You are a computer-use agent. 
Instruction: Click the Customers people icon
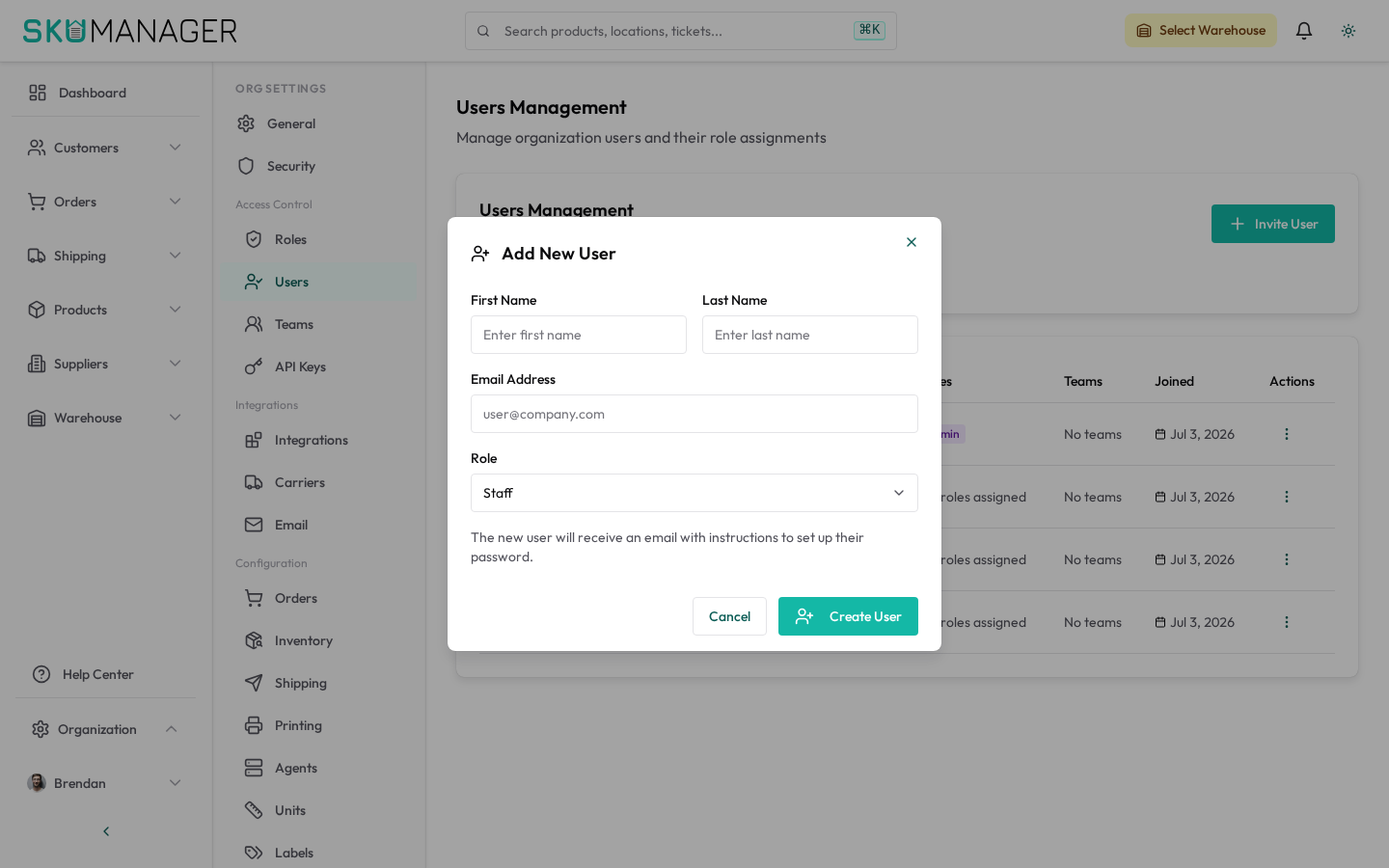(37, 148)
